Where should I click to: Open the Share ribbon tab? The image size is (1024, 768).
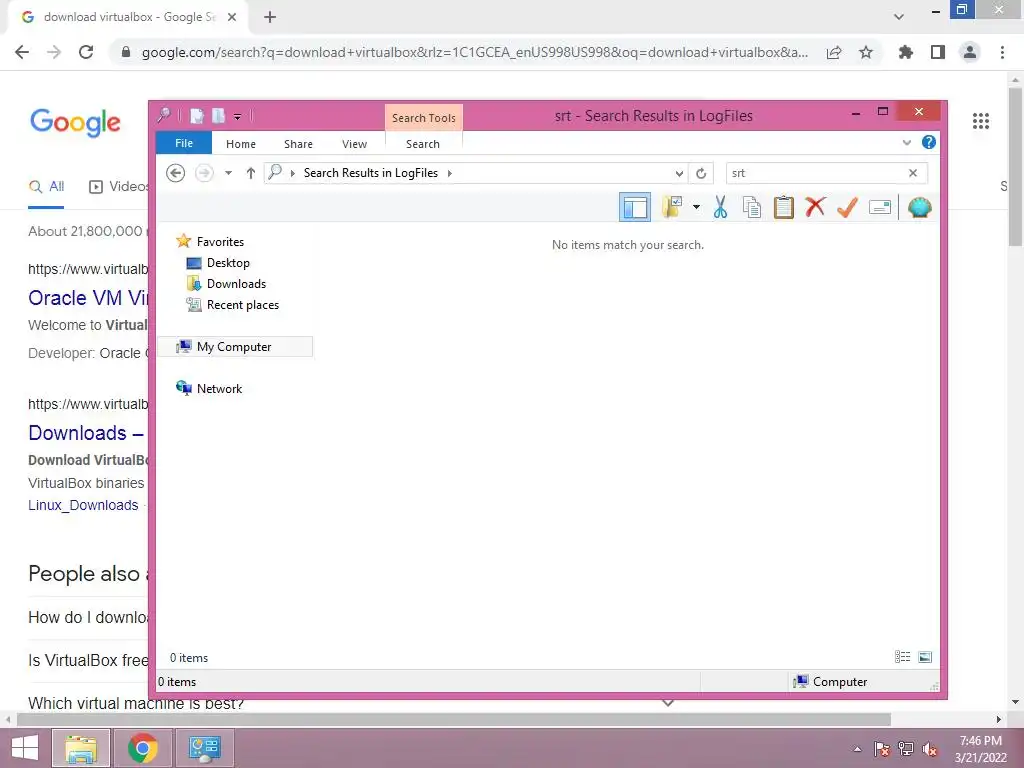tap(298, 144)
